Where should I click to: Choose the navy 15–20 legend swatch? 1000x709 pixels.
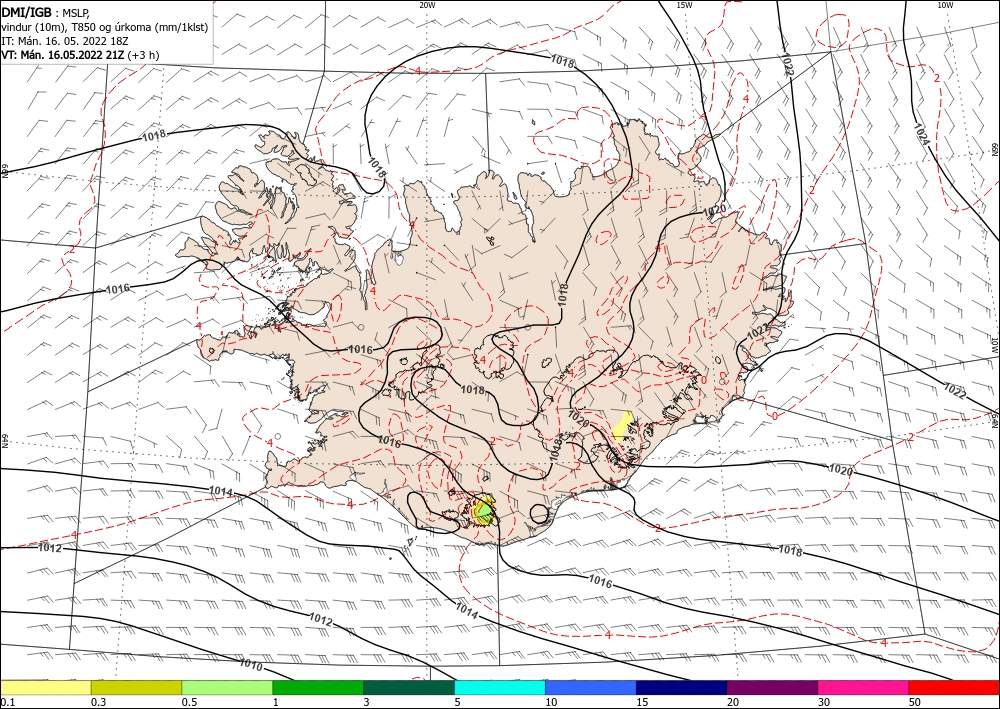(682, 687)
